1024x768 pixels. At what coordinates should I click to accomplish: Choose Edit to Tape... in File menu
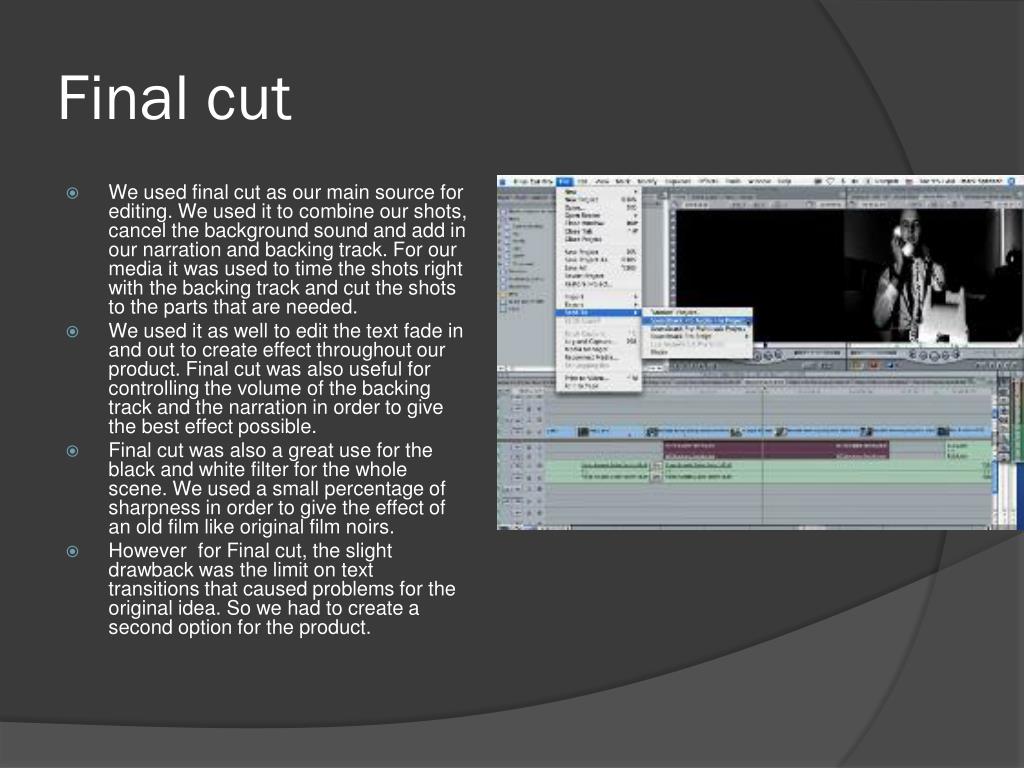point(598,386)
